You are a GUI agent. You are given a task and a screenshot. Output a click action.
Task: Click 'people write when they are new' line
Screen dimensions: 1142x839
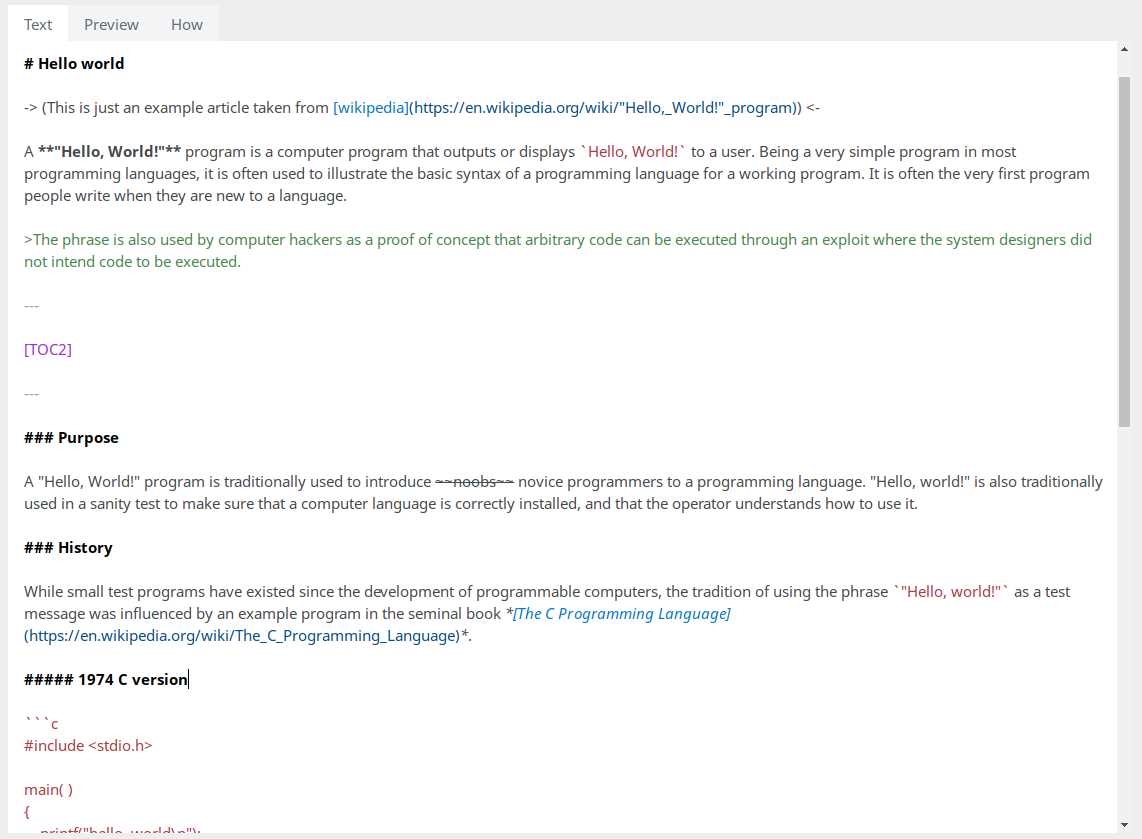pos(185,196)
